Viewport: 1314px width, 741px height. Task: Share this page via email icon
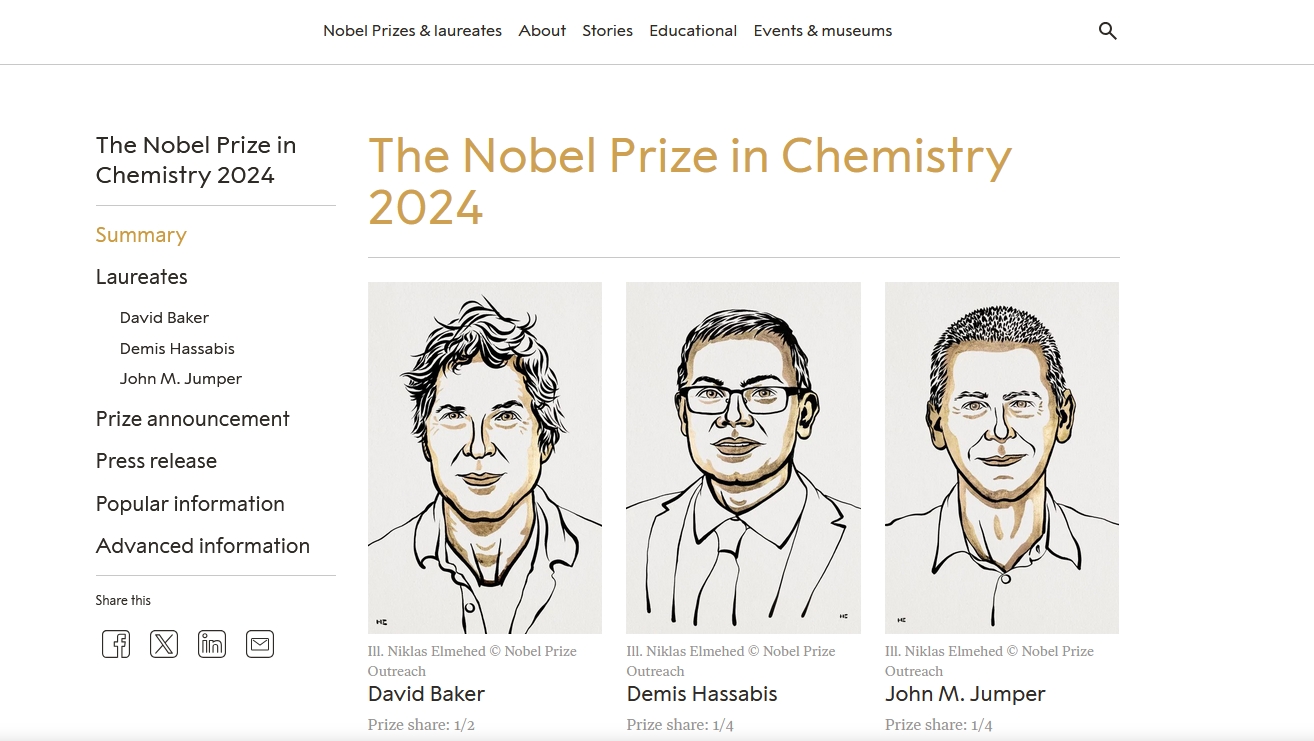(260, 644)
